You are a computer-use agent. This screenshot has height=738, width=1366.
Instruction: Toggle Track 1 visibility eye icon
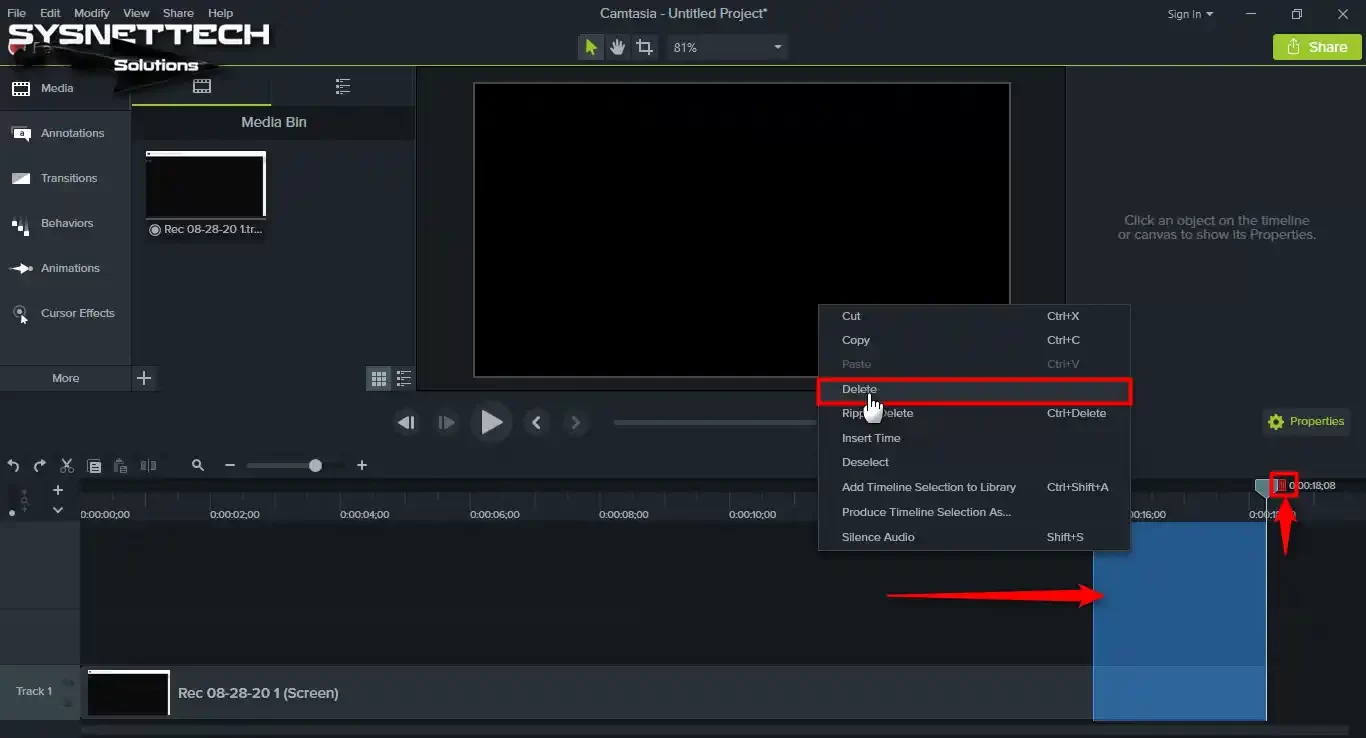click(x=68, y=683)
